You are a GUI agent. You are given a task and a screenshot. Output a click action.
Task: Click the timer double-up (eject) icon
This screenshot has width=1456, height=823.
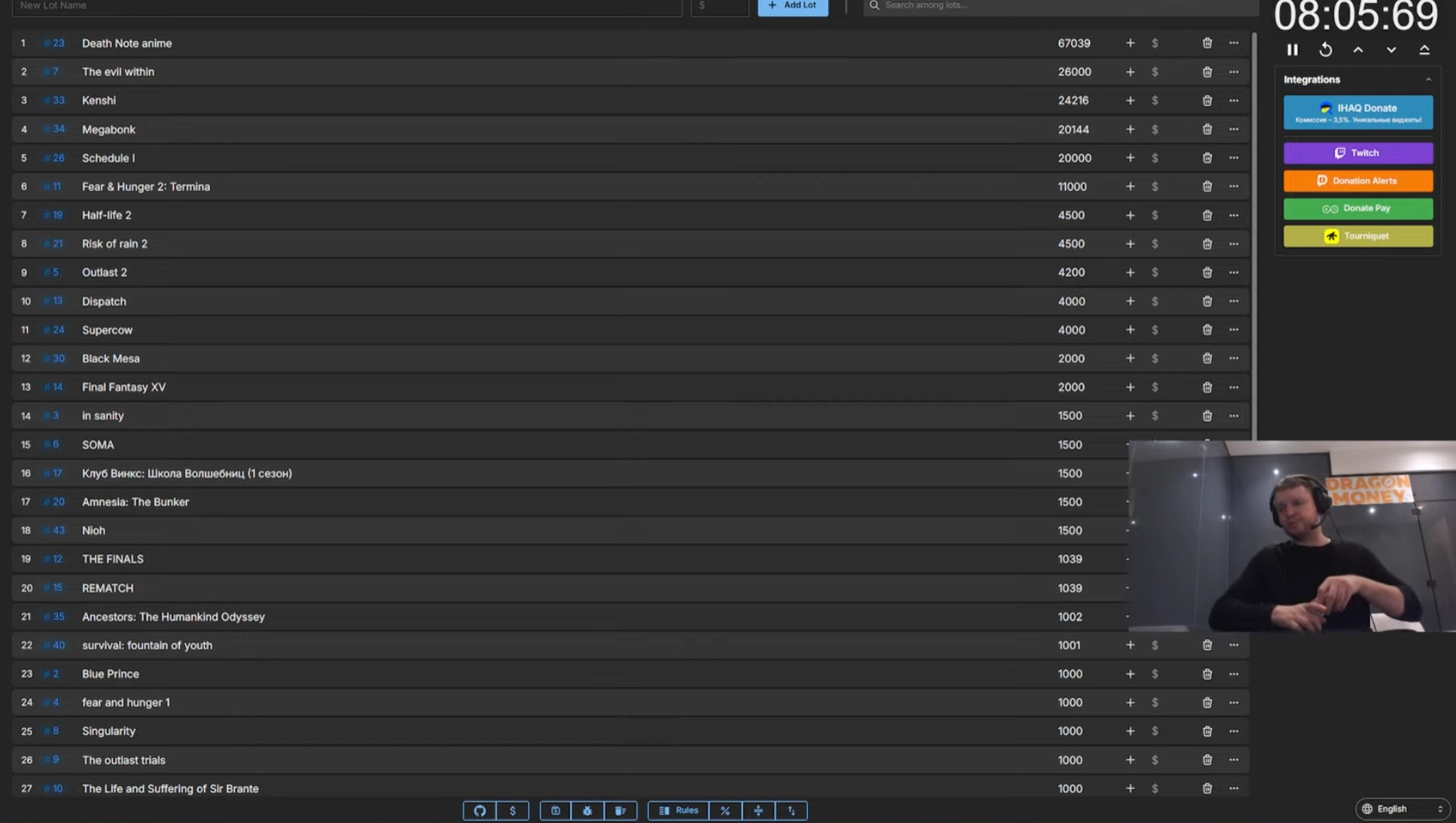point(1424,50)
